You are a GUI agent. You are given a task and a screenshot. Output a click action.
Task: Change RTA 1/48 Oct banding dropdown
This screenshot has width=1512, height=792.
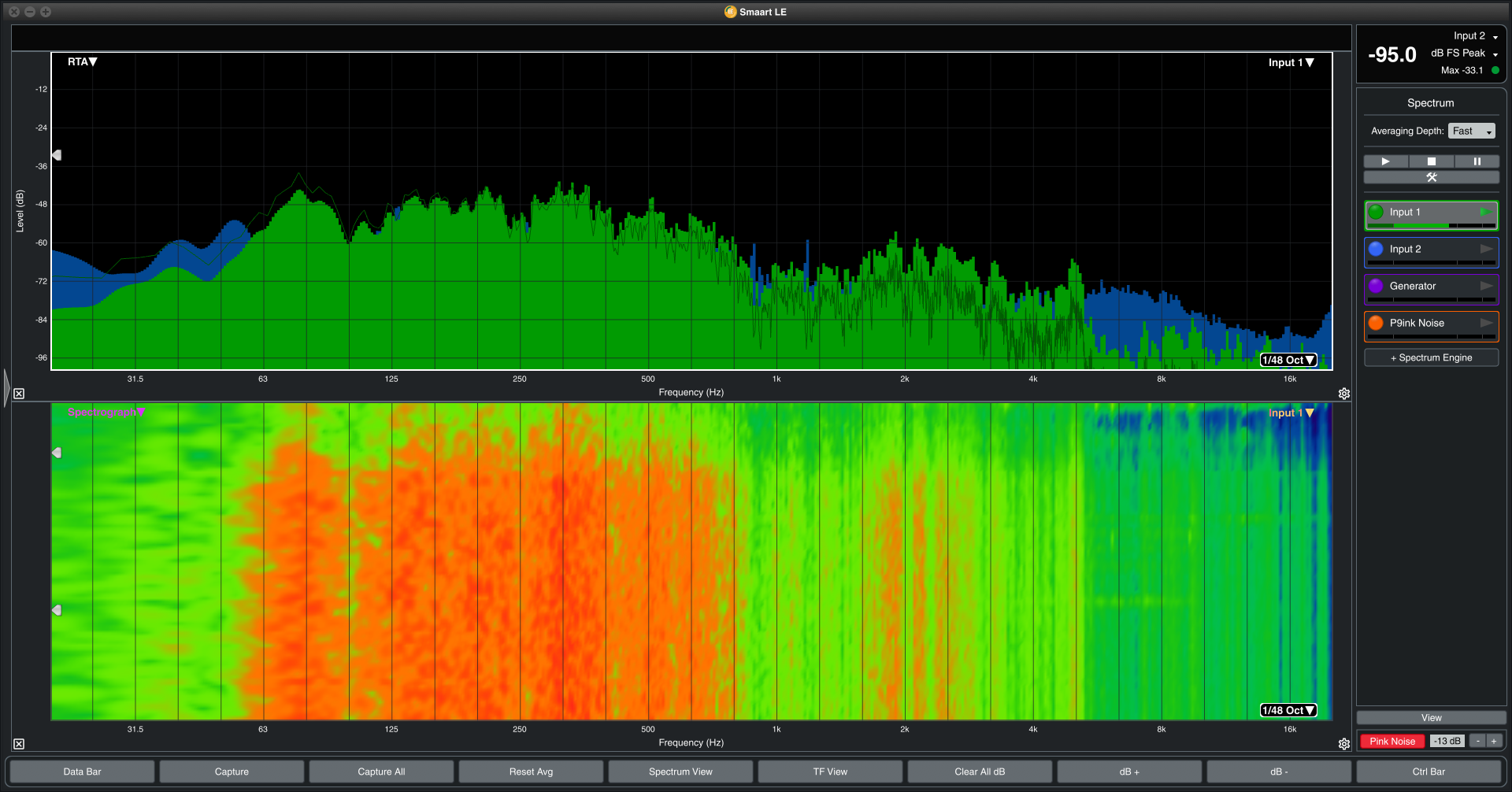click(1288, 360)
